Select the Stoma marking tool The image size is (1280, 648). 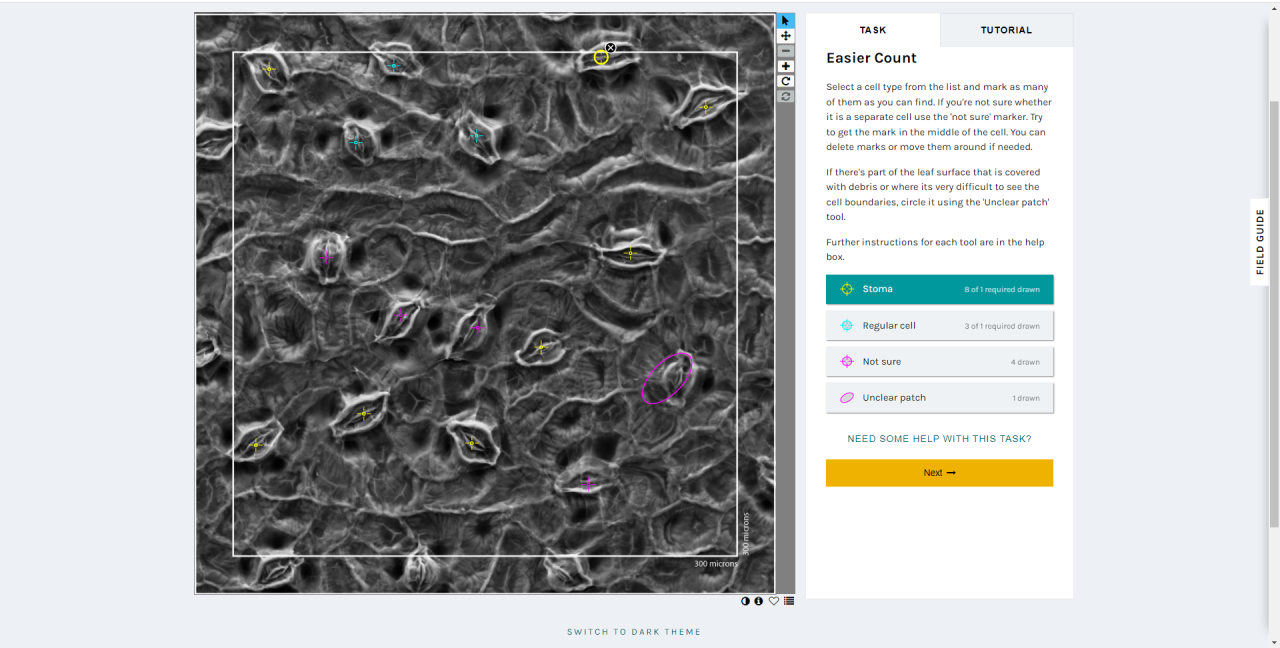click(939, 289)
